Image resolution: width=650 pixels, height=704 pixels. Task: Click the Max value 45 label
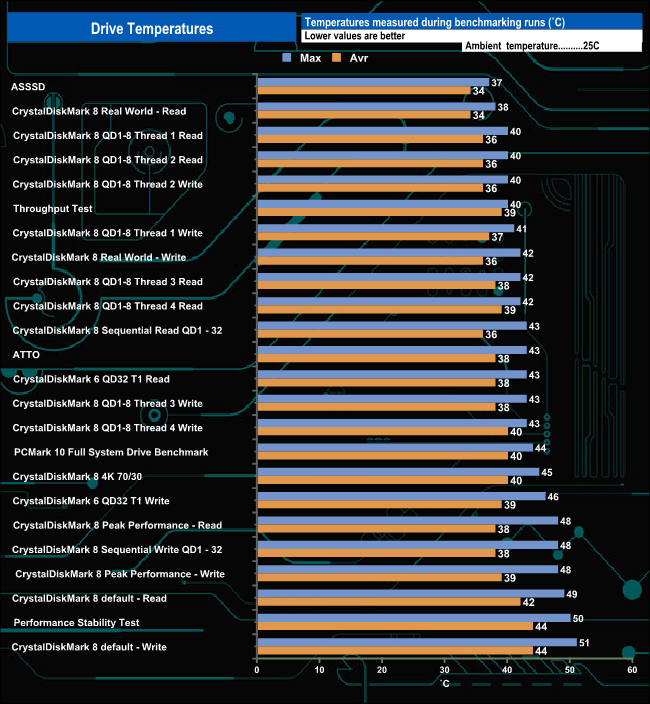(x=547, y=473)
